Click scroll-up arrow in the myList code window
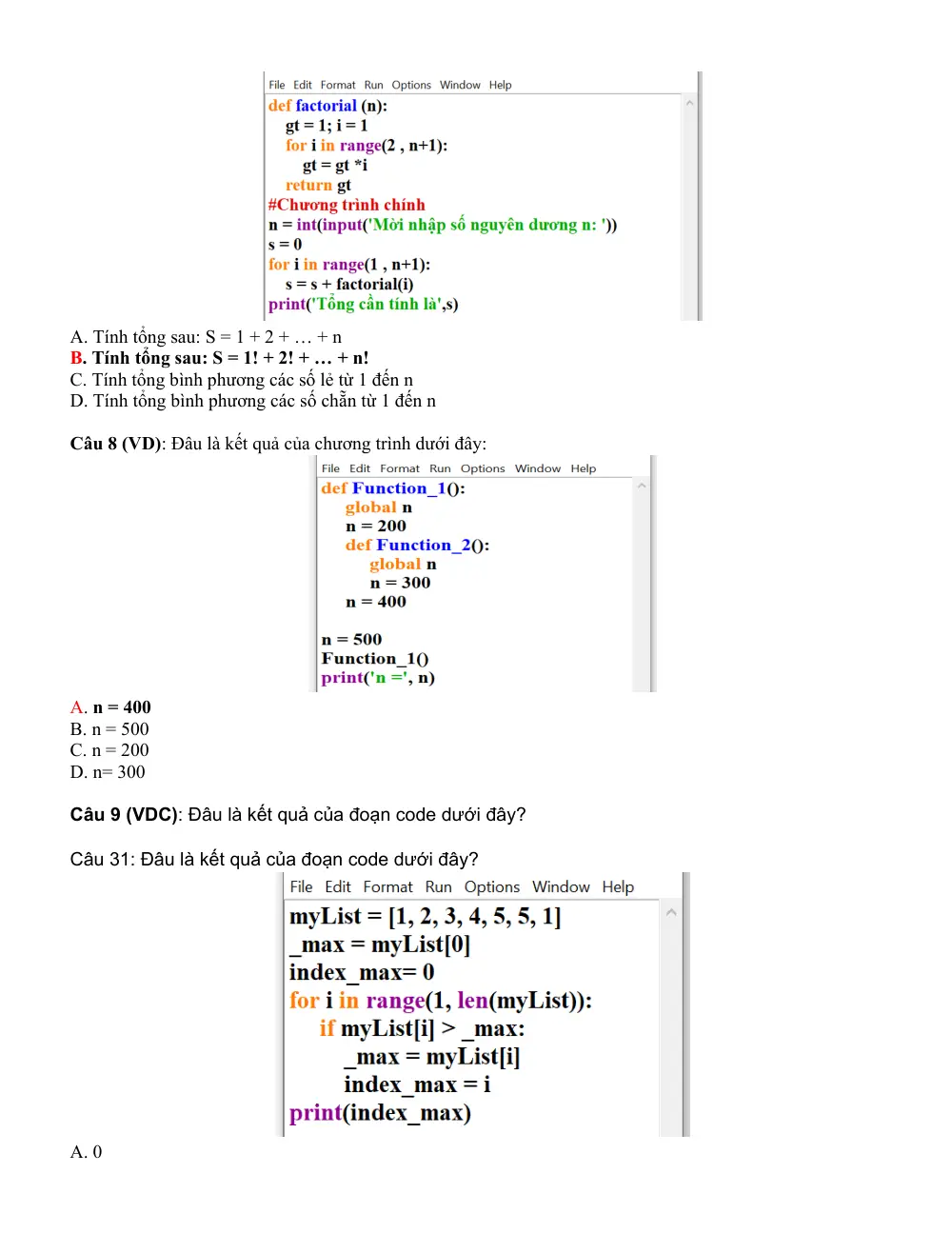 (x=671, y=912)
